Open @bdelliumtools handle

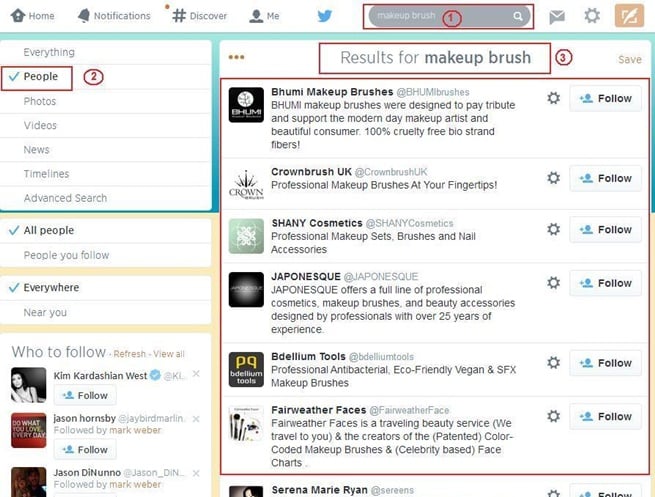pyautogui.click(x=381, y=356)
